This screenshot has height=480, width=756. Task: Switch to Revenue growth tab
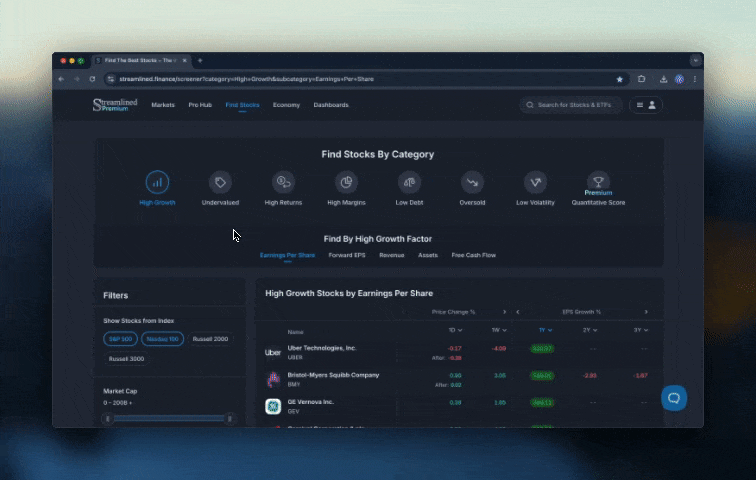pyautogui.click(x=392, y=255)
